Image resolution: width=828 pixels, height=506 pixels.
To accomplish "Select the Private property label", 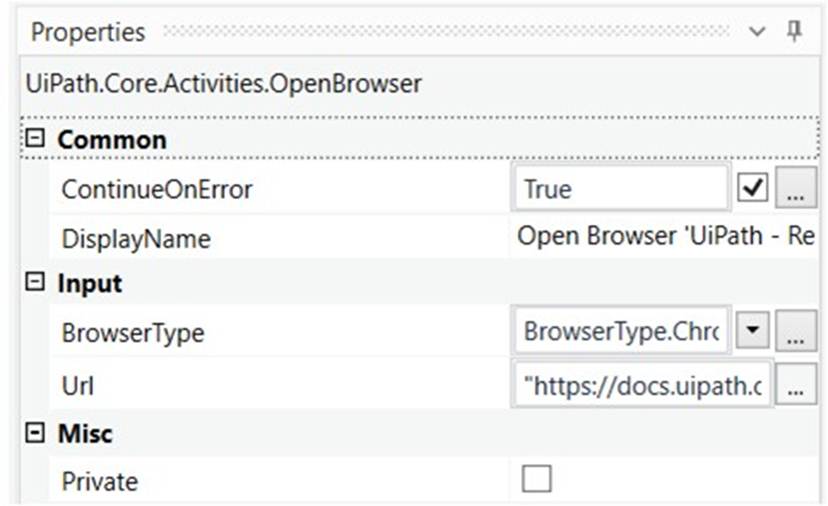I will 100,481.
